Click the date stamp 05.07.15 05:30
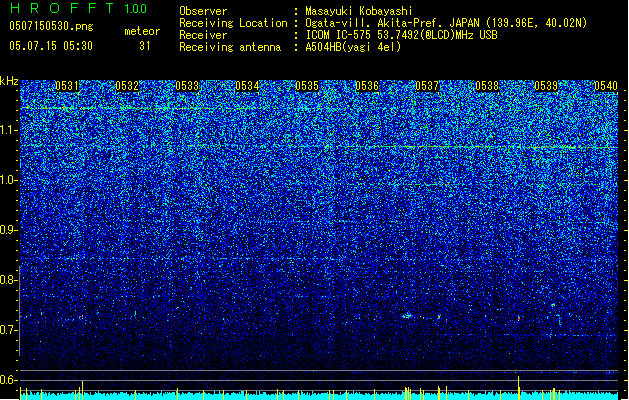This screenshot has width=629, height=400. (51, 46)
